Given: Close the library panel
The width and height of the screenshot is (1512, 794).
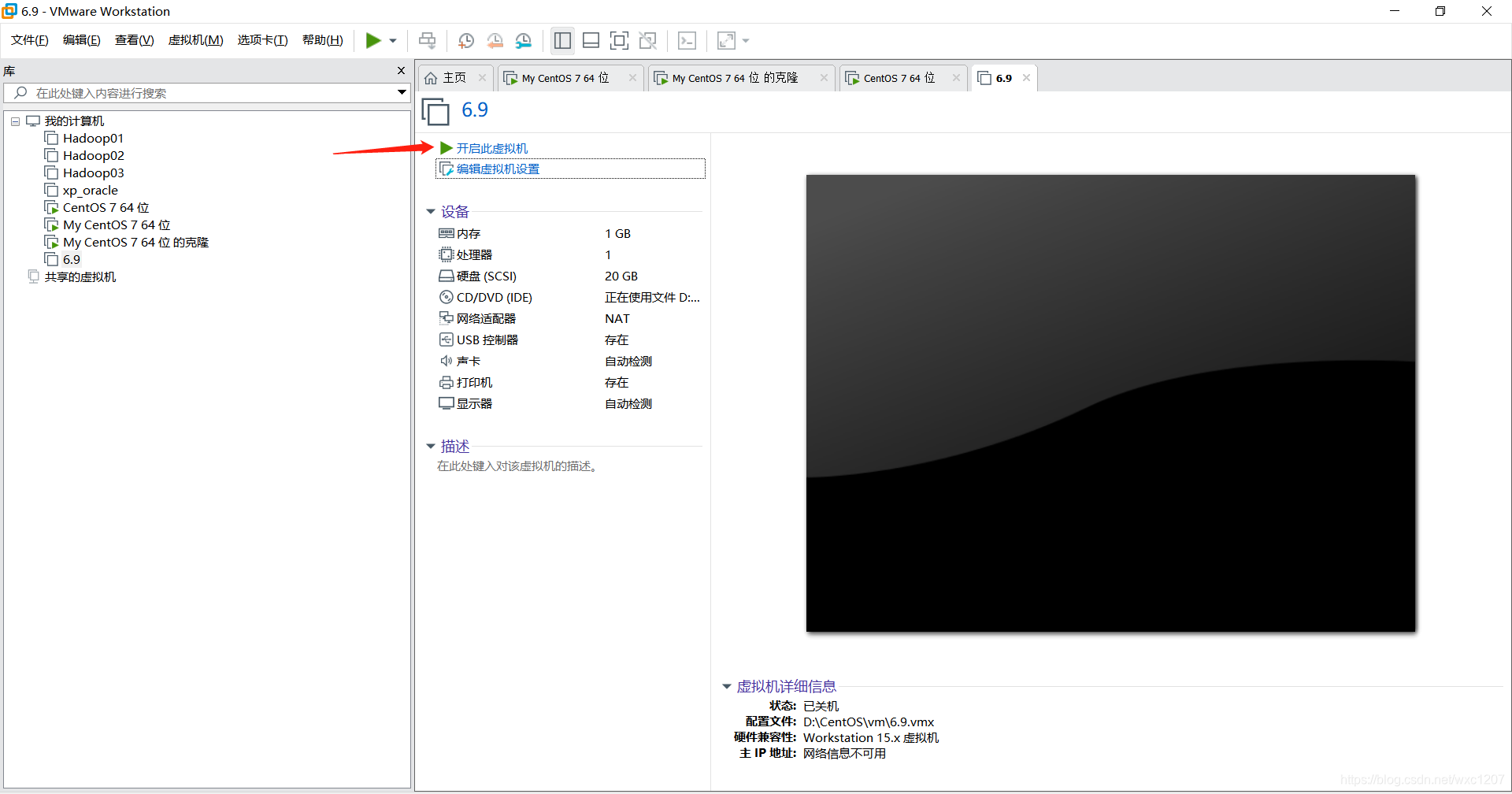Looking at the screenshot, I should (401, 71).
